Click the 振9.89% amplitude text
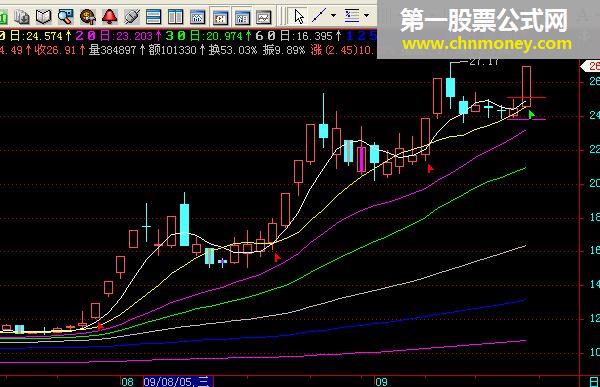 pos(284,50)
